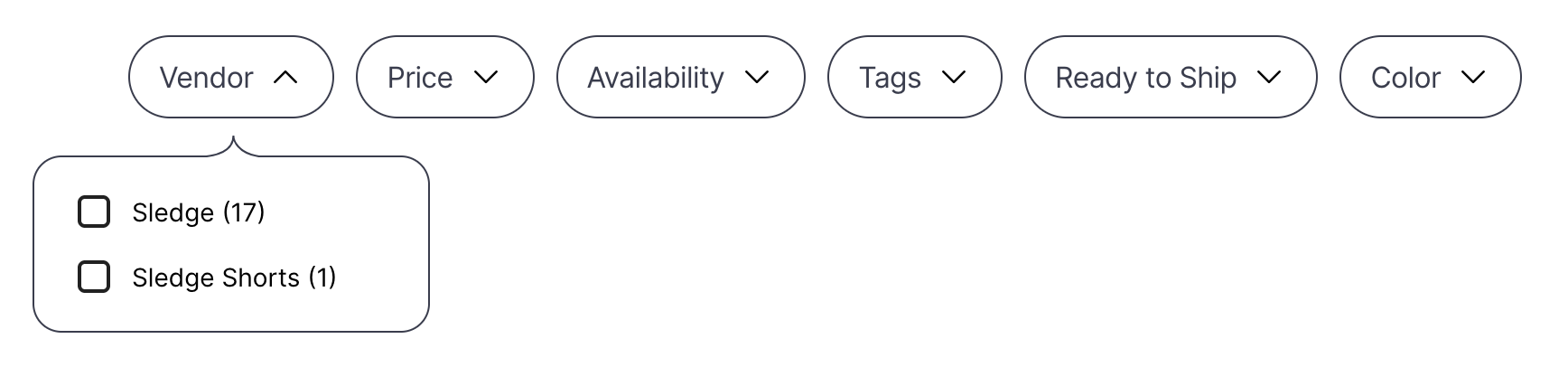Click the chevron icon beside Tags
The width and height of the screenshot is (1568, 367).
954,78
